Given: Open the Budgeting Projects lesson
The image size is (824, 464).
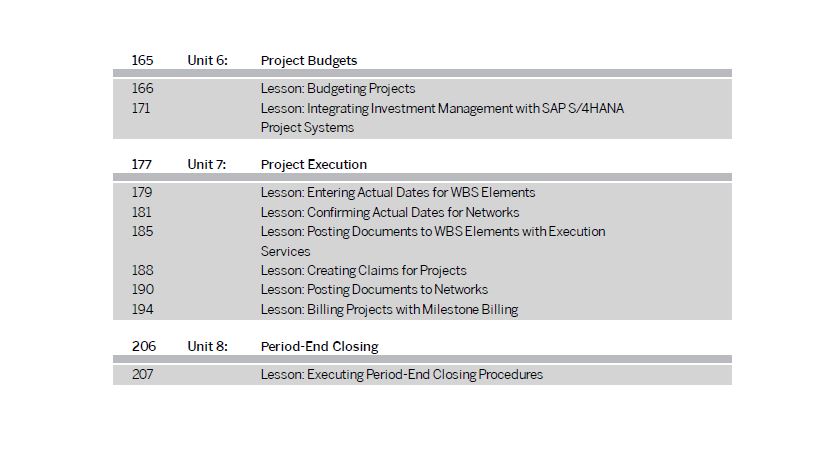Looking at the screenshot, I should point(338,89).
